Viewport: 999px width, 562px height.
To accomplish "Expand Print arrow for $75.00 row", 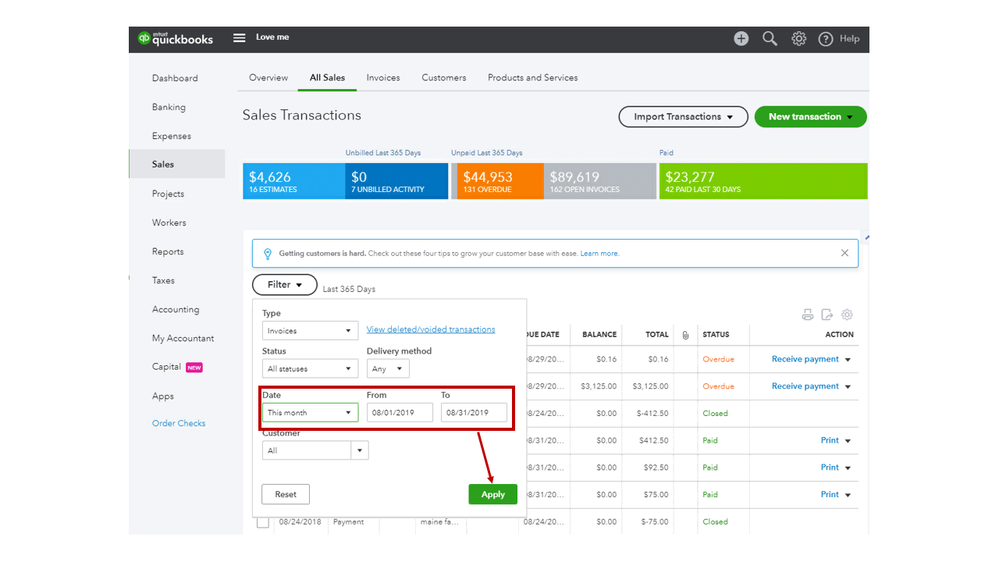I will (848, 495).
